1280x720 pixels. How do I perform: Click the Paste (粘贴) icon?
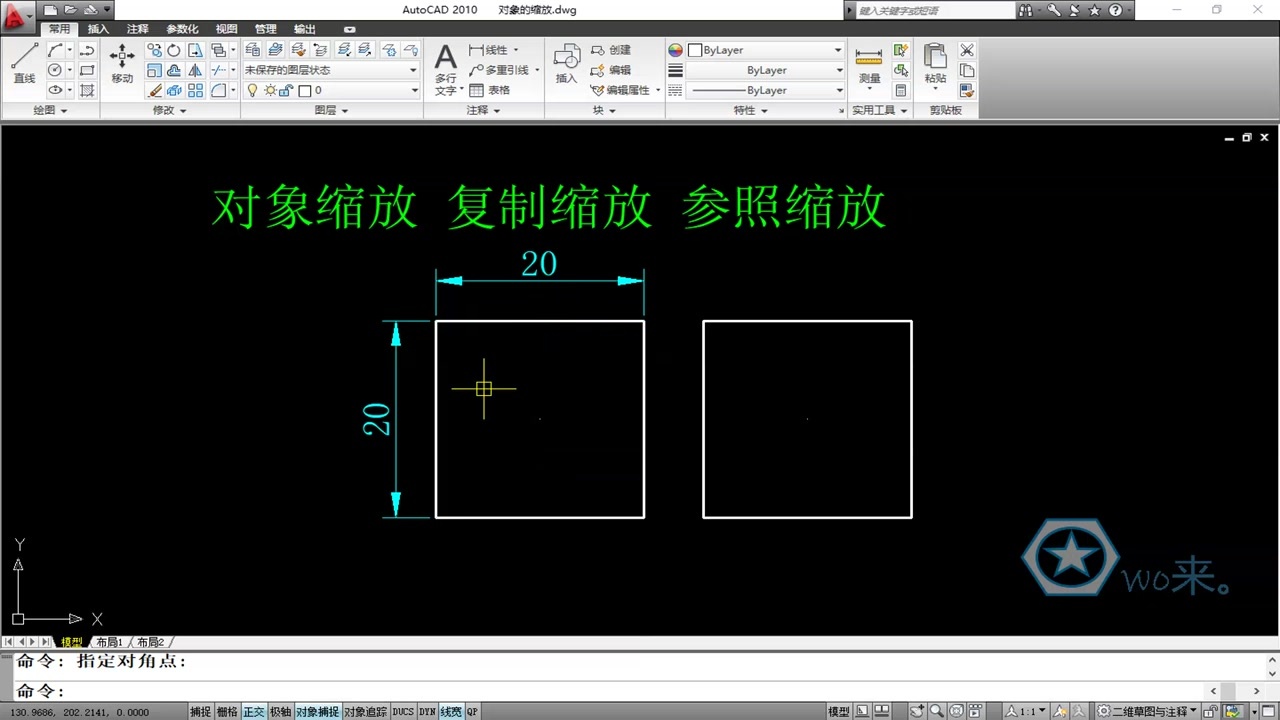pyautogui.click(x=935, y=66)
